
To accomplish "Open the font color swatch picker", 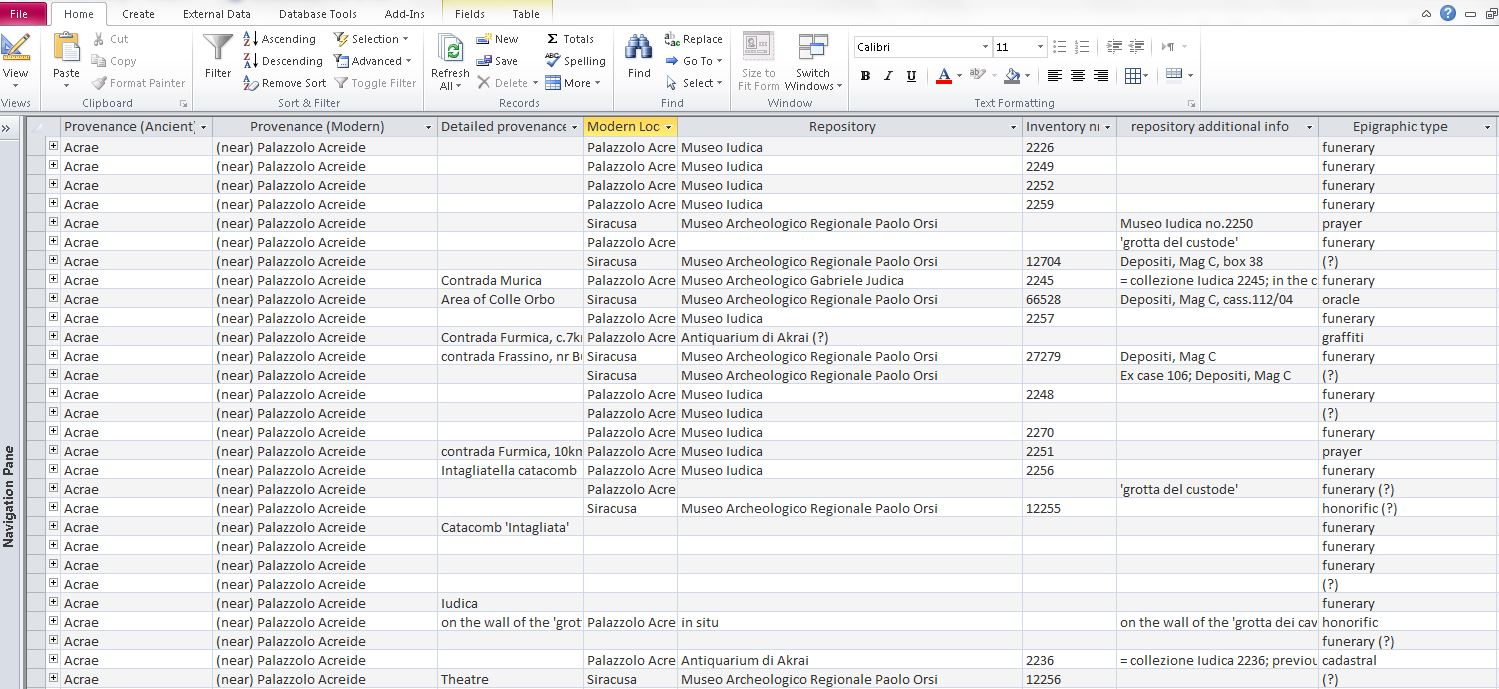I will coord(956,75).
